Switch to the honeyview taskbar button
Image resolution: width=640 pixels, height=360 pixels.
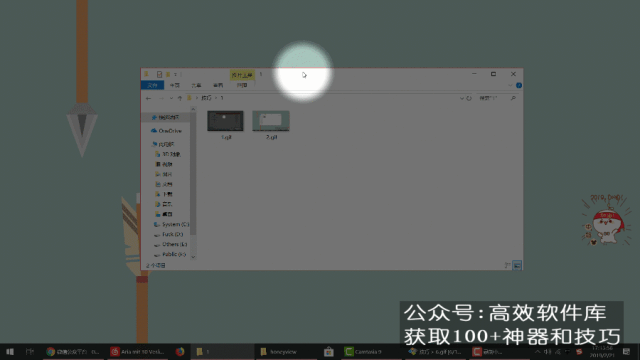pos(287,351)
